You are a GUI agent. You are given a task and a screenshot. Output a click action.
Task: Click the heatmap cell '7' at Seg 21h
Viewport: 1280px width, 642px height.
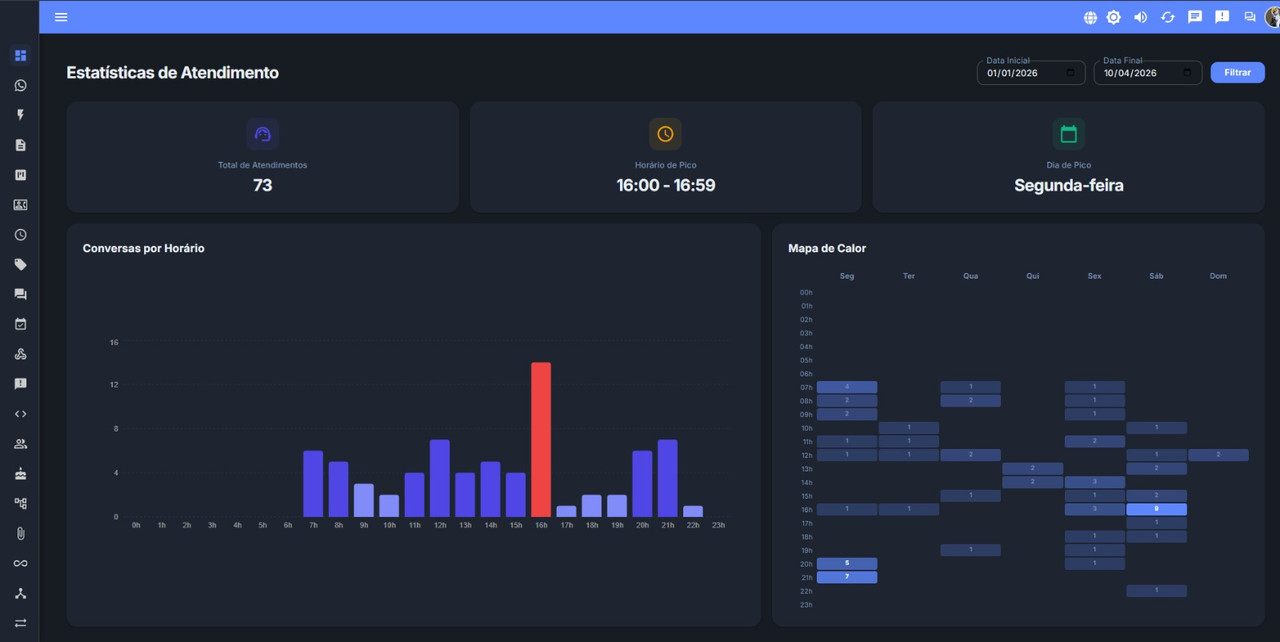pos(847,577)
